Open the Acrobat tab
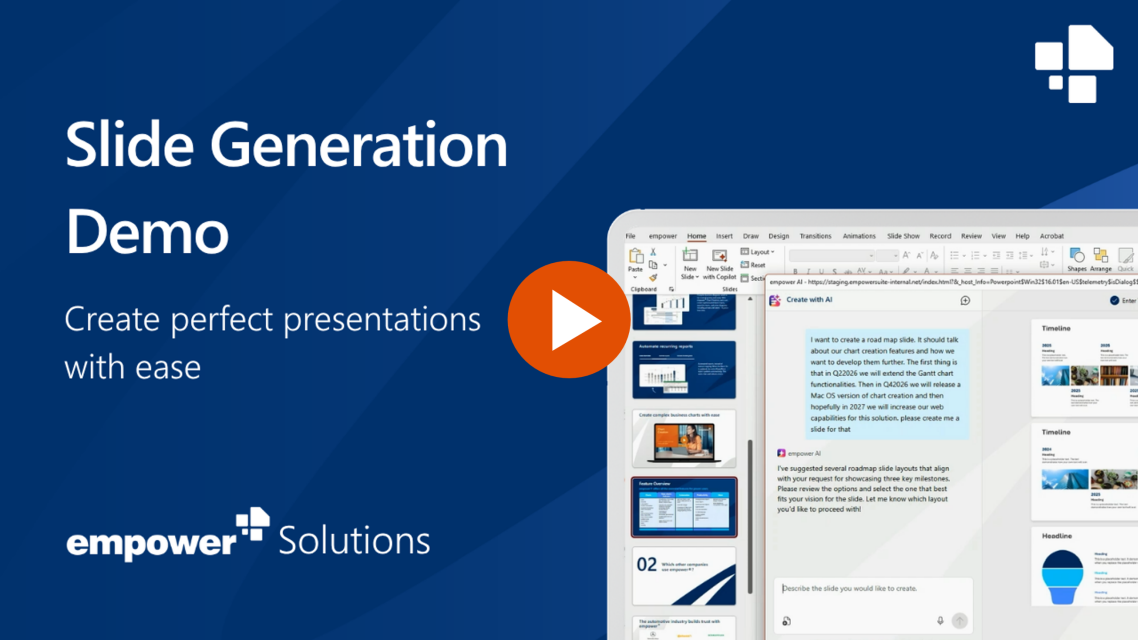1138x640 pixels. click(x=1052, y=236)
